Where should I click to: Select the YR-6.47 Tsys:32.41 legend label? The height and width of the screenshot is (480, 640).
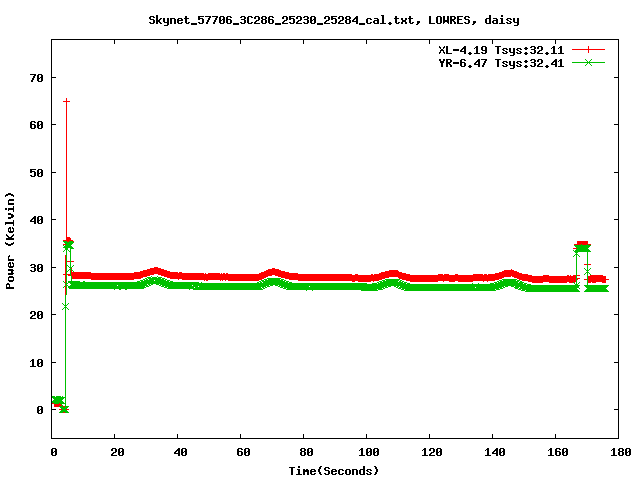point(501,63)
